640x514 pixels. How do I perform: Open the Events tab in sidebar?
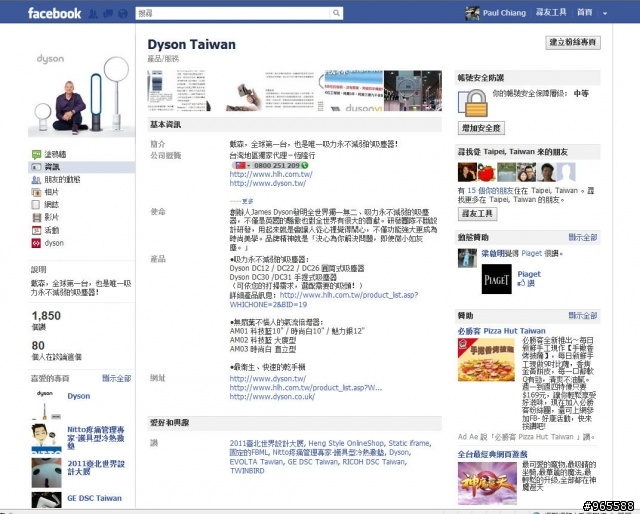tap(82, 230)
